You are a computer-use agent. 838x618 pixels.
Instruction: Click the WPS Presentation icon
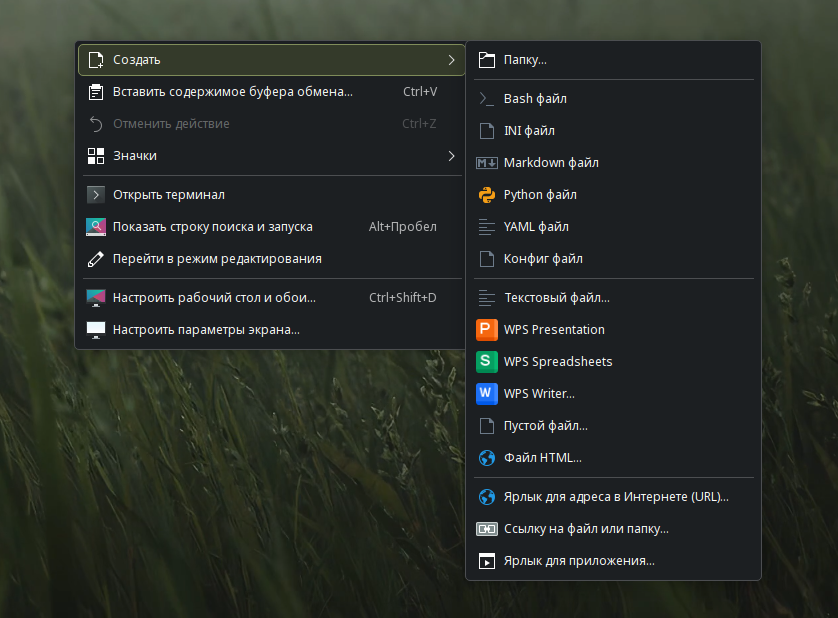(x=487, y=330)
